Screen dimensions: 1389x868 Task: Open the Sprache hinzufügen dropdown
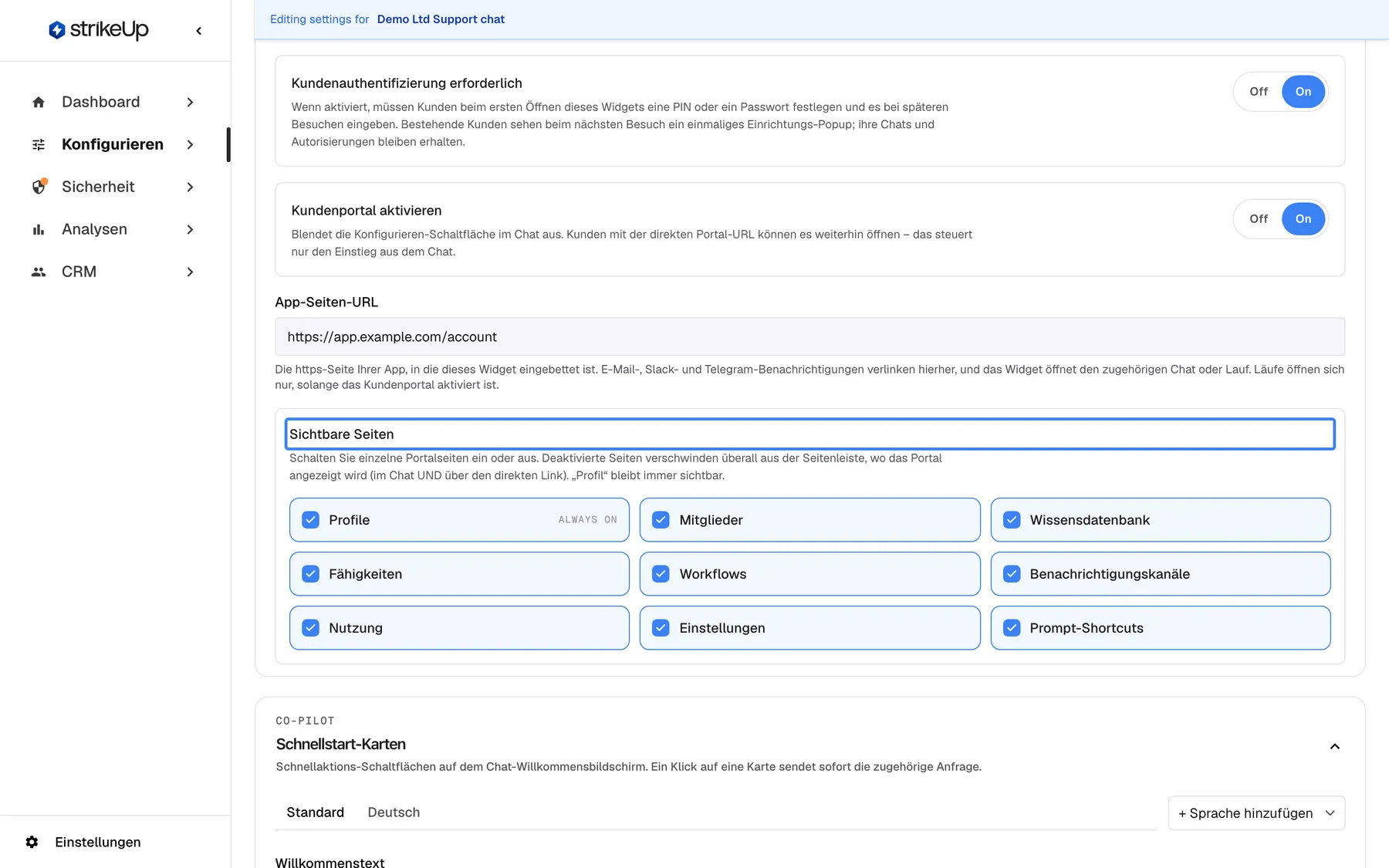click(x=1256, y=813)
